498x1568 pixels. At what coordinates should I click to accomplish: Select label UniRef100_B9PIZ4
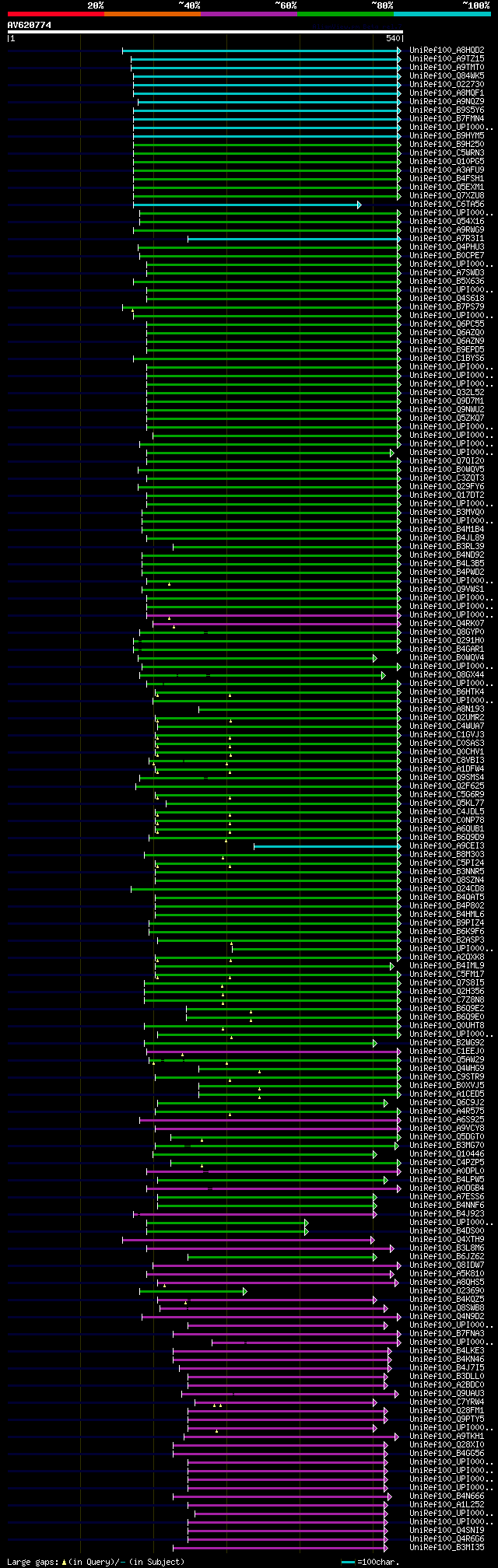pos(447,923)
